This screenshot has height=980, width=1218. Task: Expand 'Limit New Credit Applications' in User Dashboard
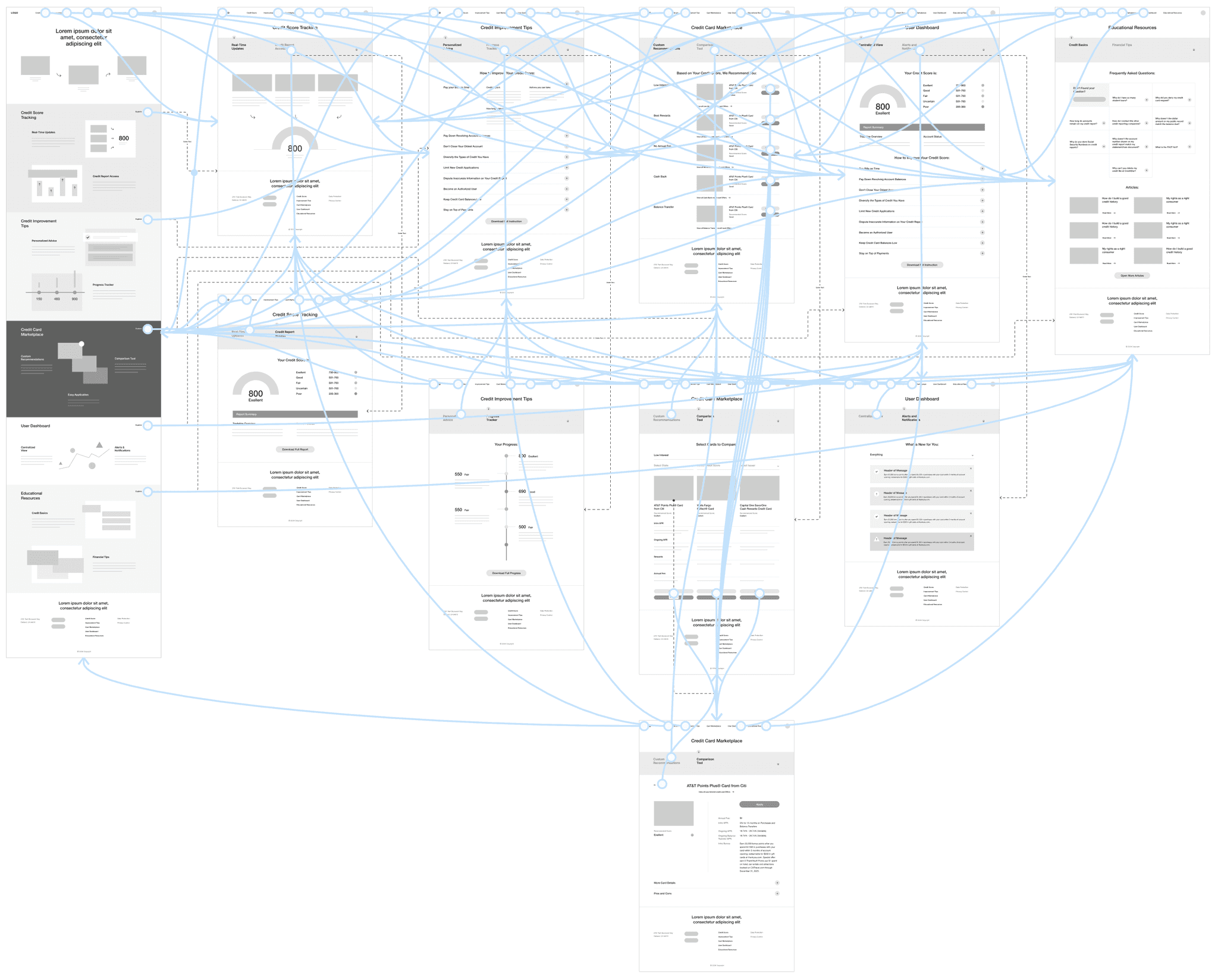tap(922, 211)
